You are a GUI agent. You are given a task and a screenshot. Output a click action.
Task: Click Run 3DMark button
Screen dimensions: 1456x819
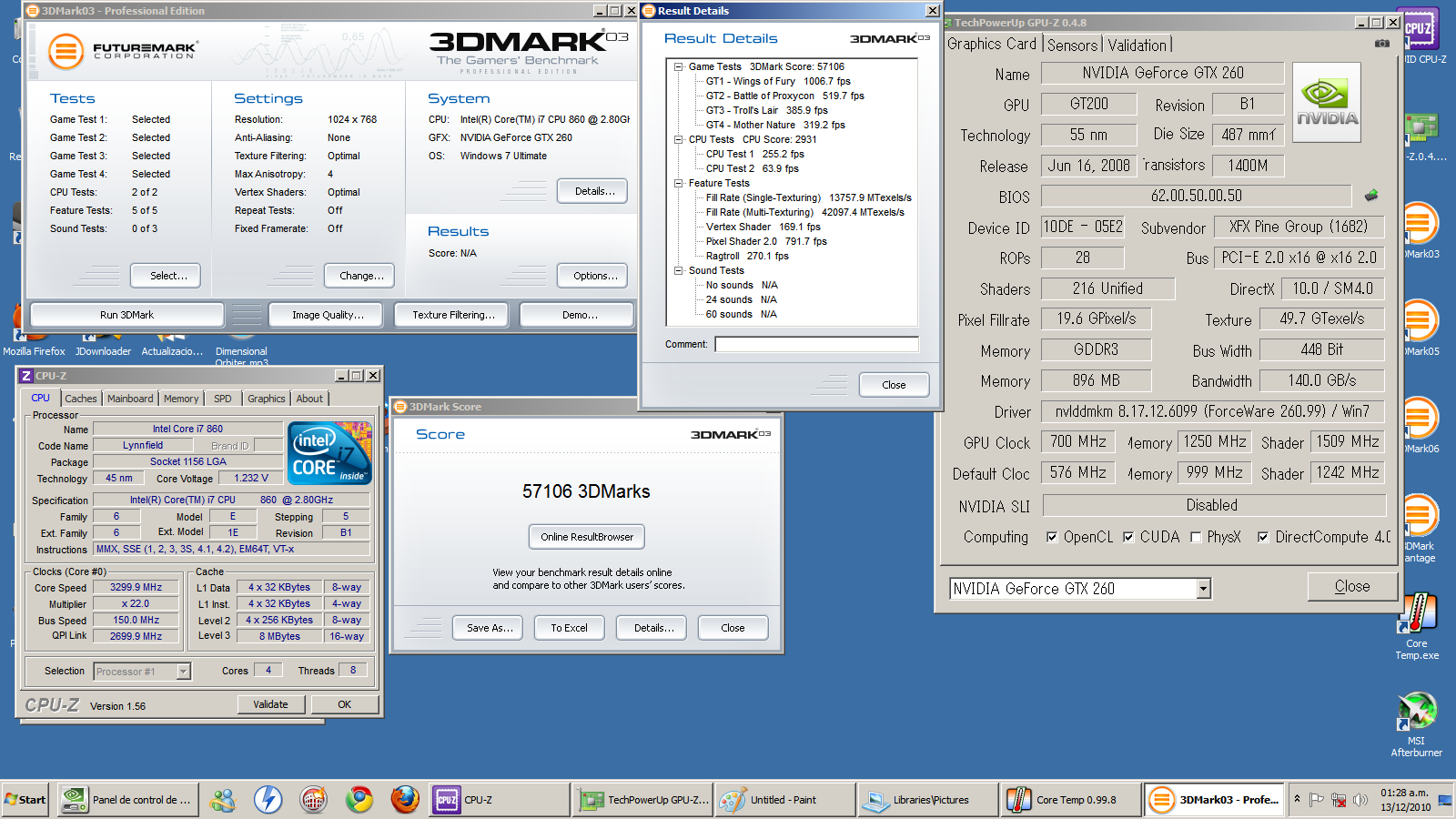[126, 315]
